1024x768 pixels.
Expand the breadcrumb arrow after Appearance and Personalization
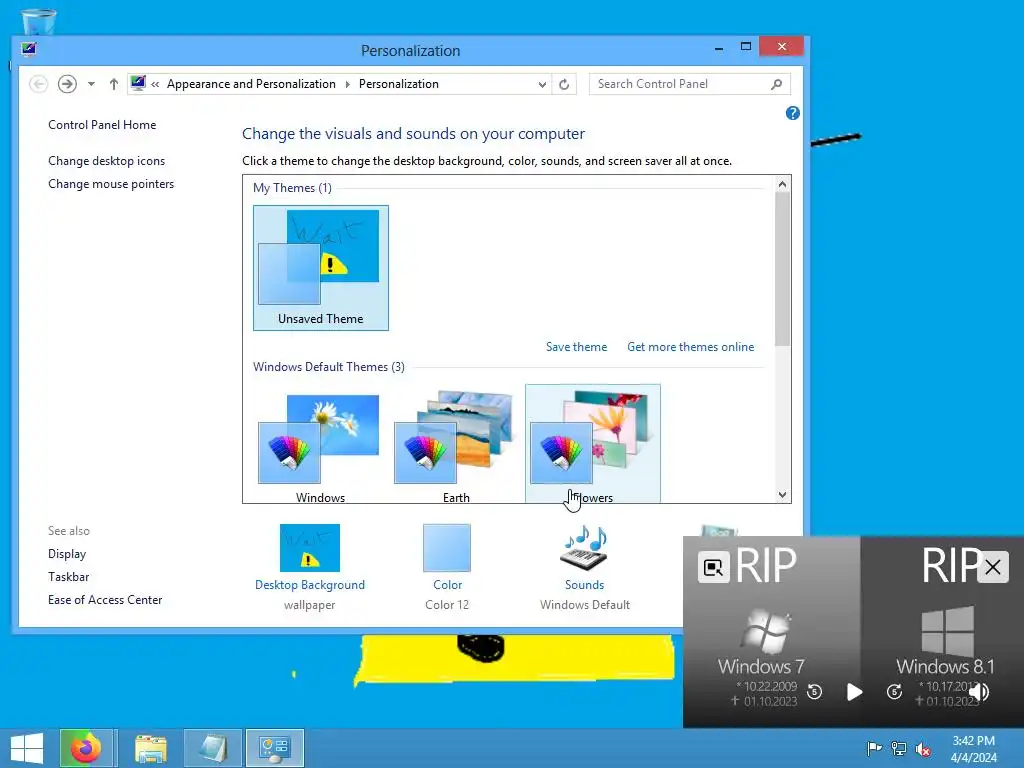(x=347, y=84)
